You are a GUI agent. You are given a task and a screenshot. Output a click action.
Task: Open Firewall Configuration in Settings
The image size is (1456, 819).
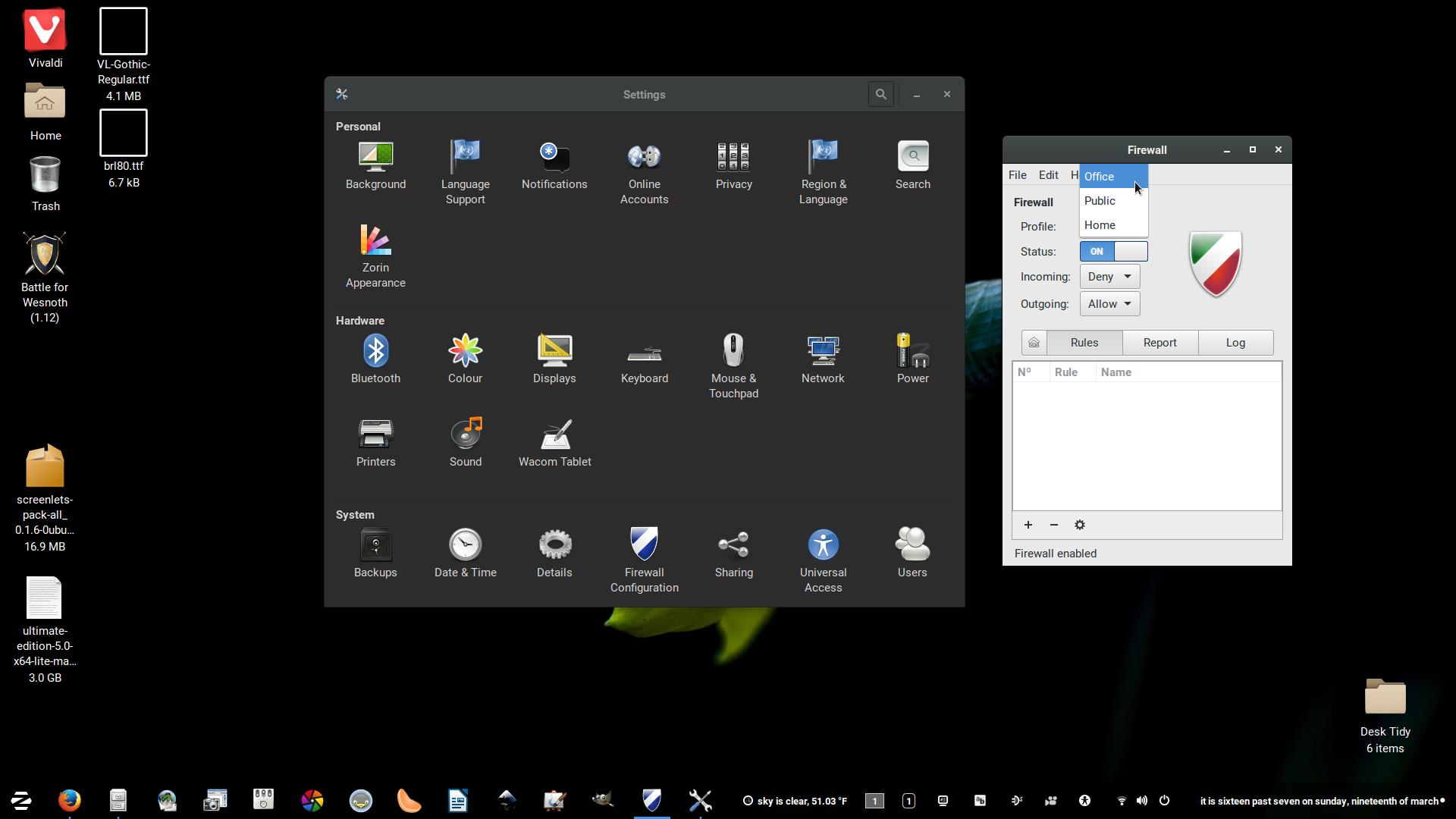(x=644, y=546)
